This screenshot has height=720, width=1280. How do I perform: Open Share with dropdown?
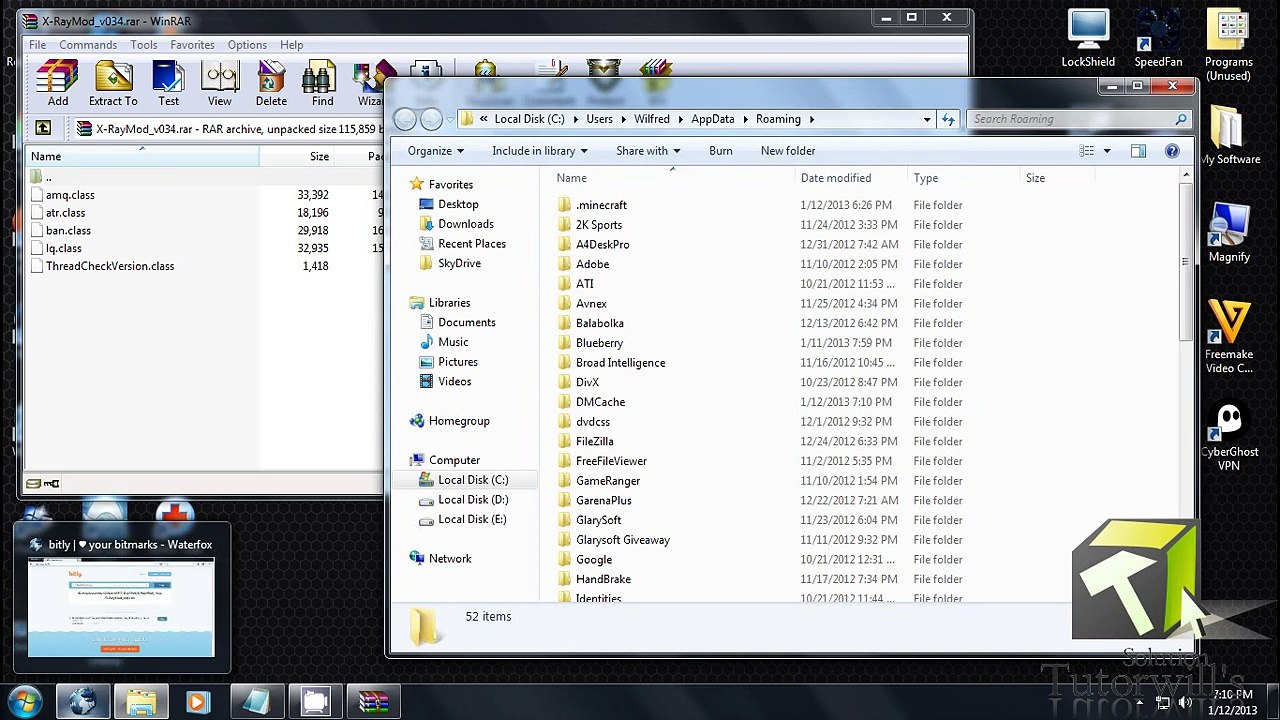click(x=648, y=151)
